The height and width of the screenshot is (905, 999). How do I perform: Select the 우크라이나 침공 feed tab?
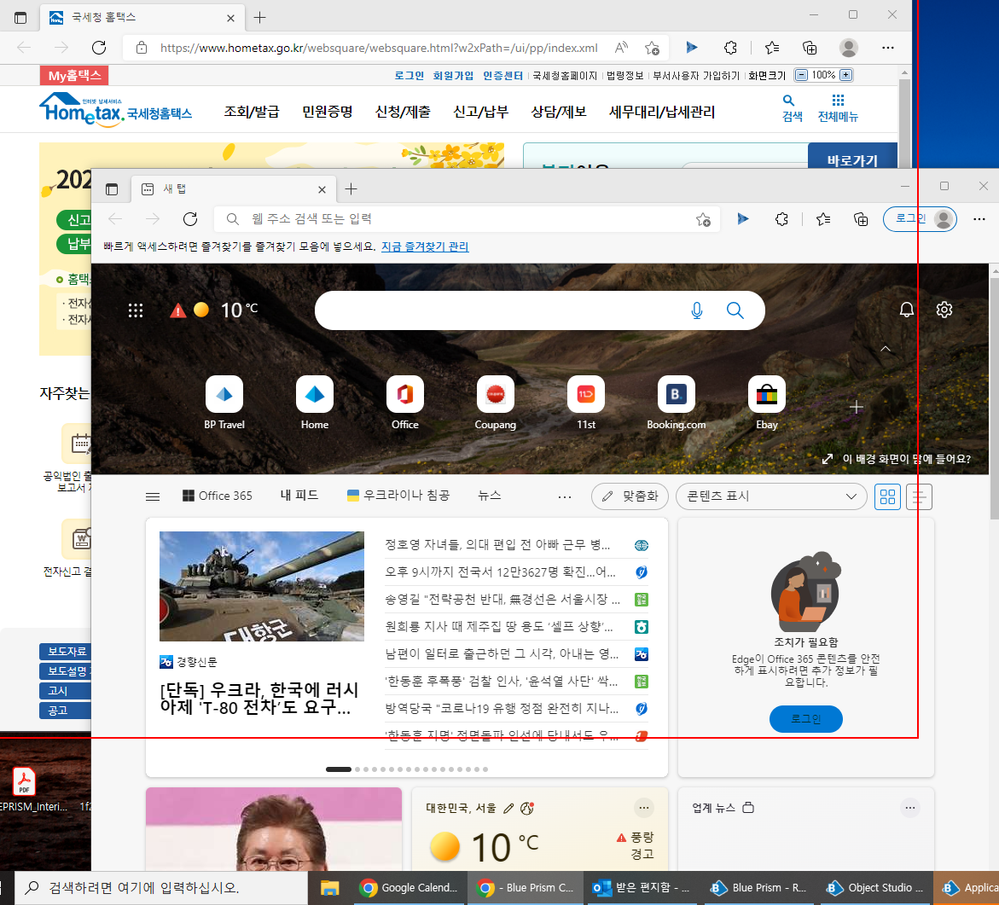(398, 495)
